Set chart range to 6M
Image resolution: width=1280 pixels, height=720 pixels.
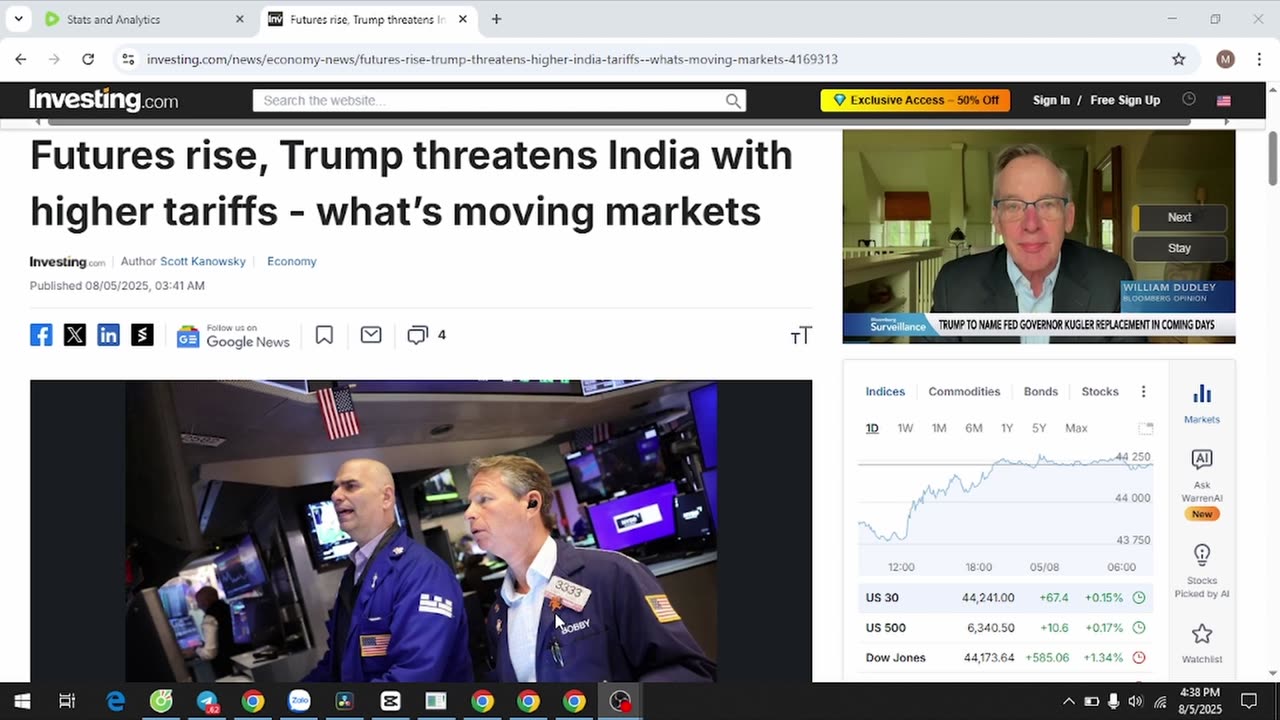coord(973,428)
